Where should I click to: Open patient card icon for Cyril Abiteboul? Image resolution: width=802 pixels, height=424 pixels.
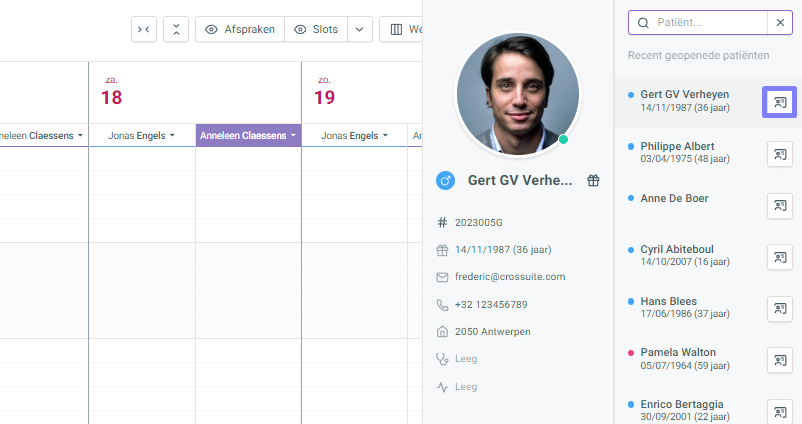[779, 257]
